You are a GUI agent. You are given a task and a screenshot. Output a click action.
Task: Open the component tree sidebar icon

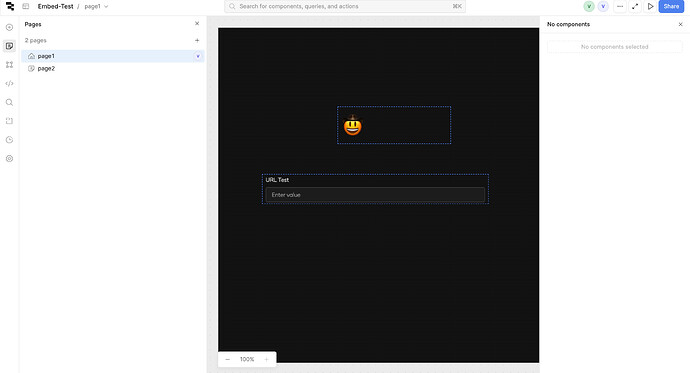click(x=9, y=65)
